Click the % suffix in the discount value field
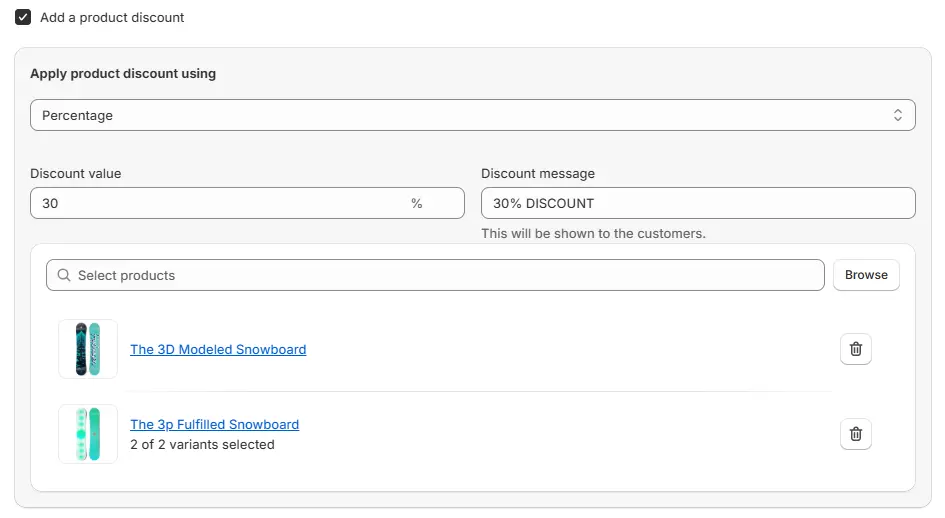The width and height of the screenshot is (945, 518). click(416, 203)
